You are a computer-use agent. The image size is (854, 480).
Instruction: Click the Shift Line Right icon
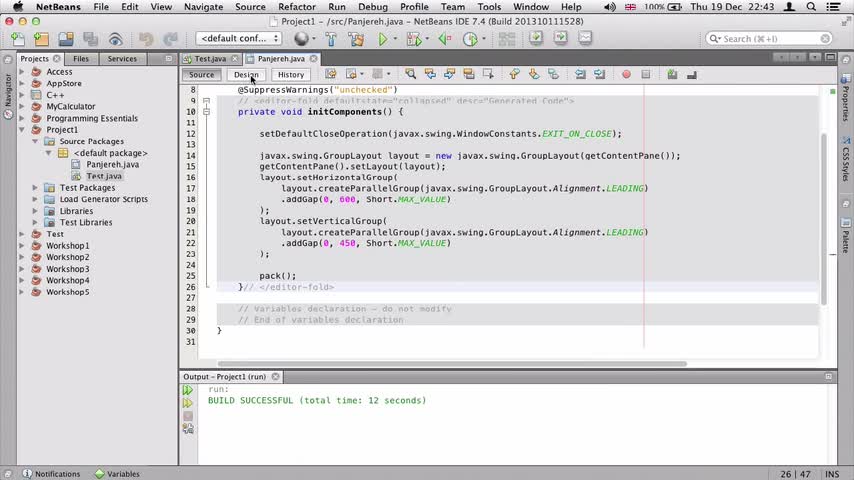pos(600,74)
